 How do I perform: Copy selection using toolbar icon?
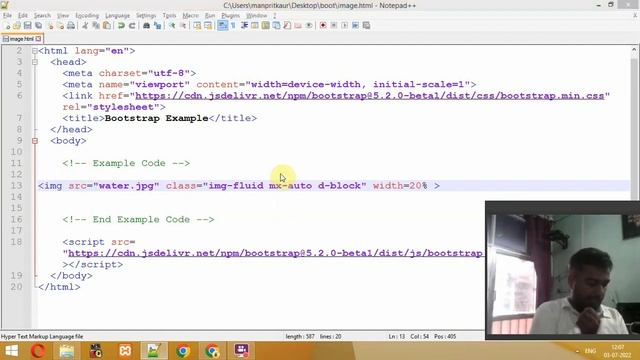tap(96, 26)
